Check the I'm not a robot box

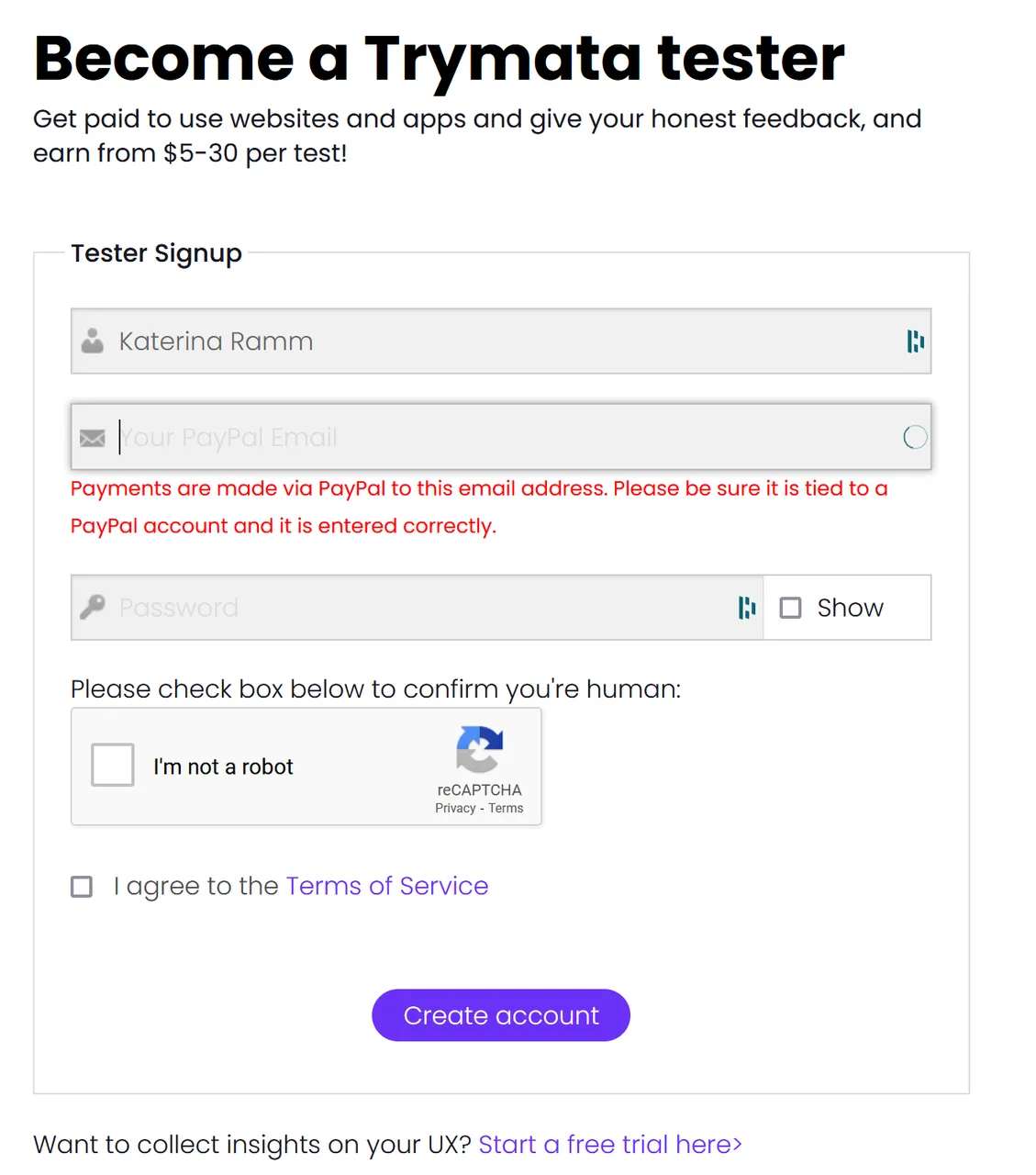pyautogui.click(x=113, y=766)
